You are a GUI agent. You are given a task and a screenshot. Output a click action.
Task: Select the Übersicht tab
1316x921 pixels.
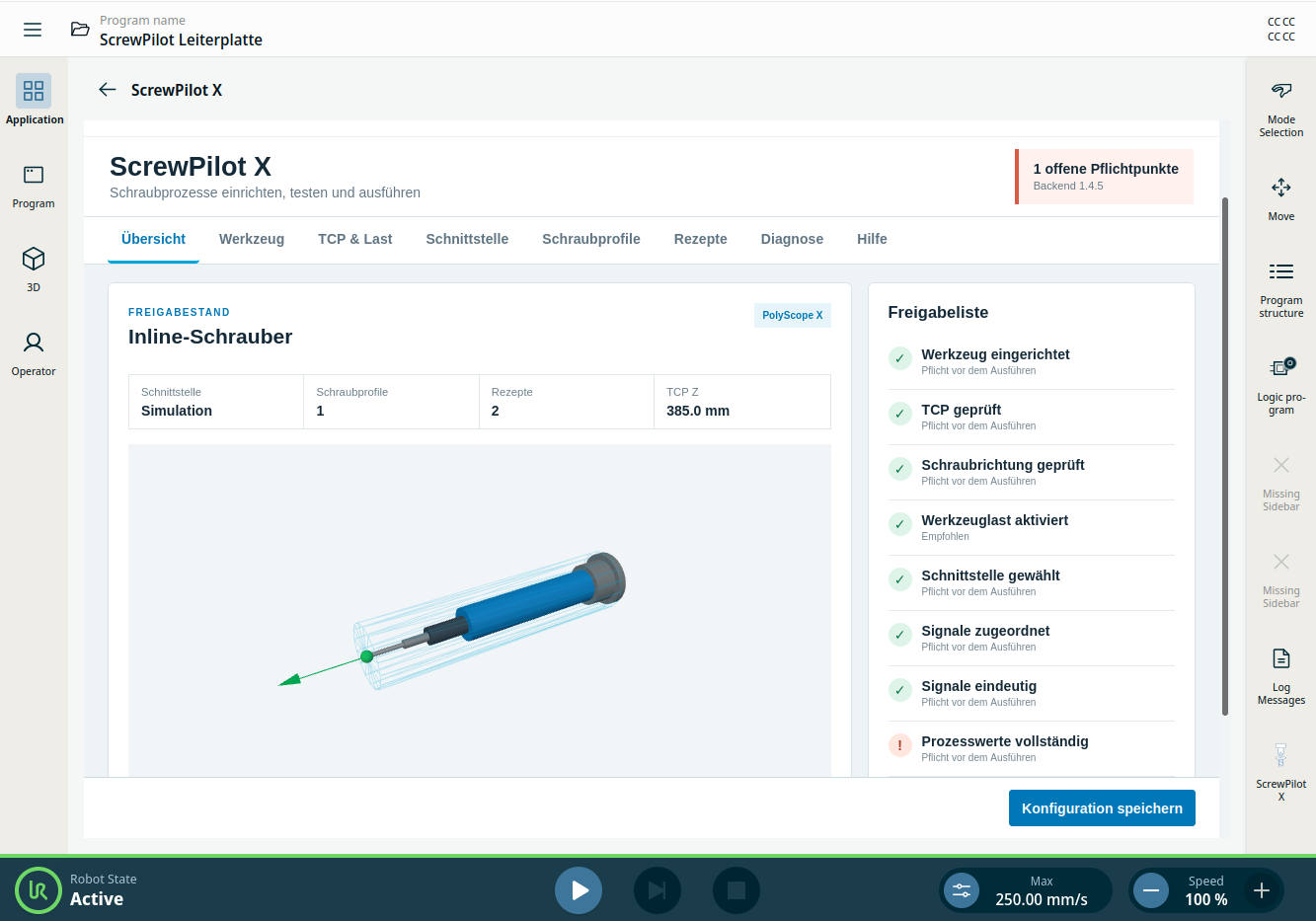153,239
